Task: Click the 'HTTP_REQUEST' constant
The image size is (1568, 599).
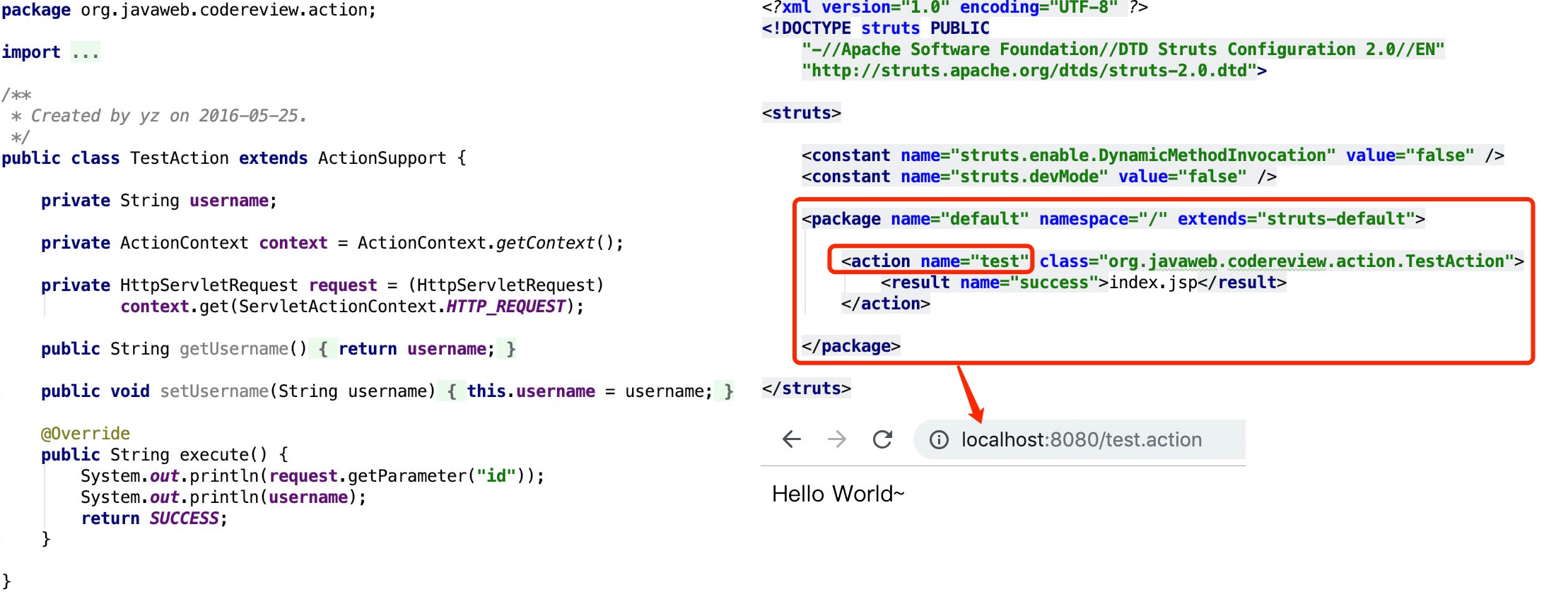Action: 506,307
